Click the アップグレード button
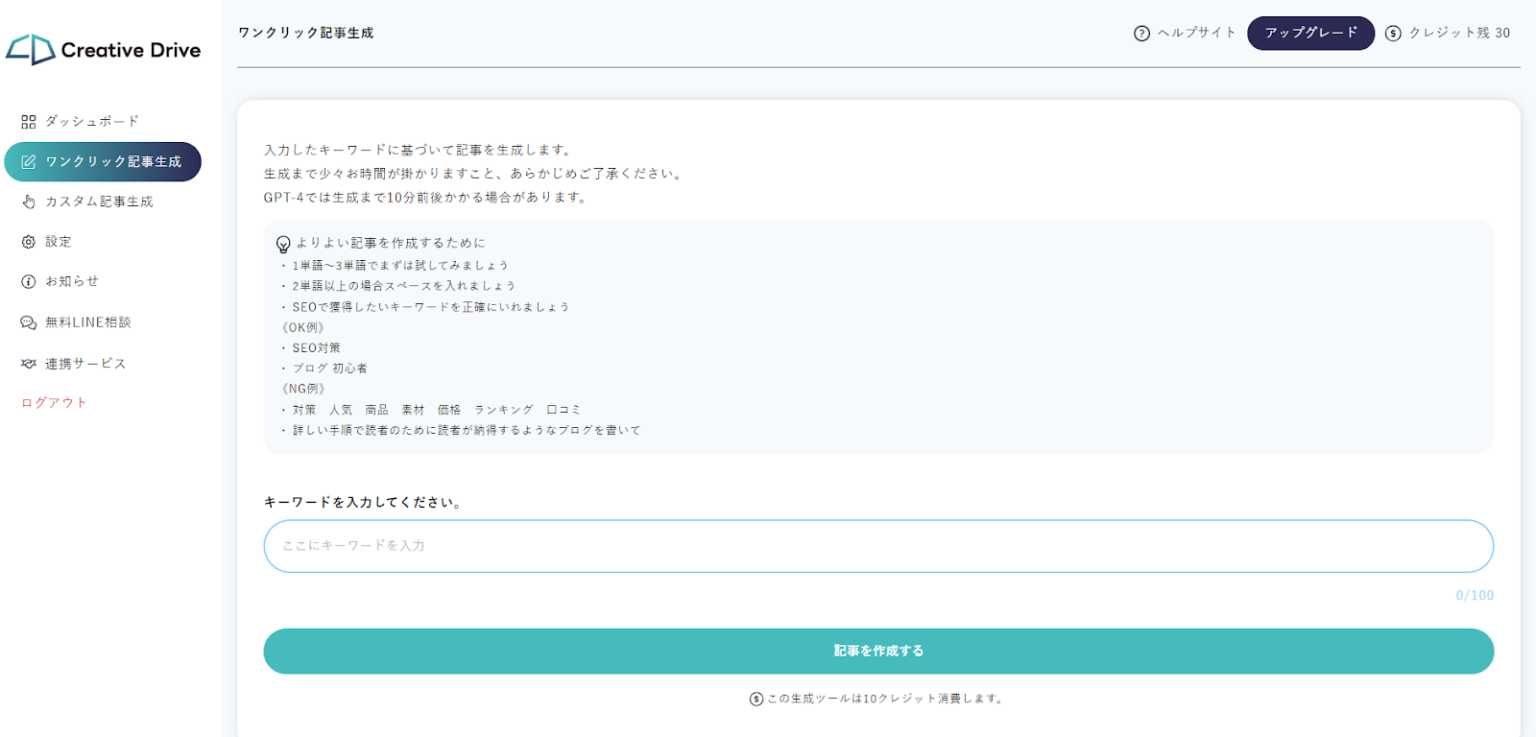The width and height of the screenshot is (1536, 737). [x=1310, y=32]
